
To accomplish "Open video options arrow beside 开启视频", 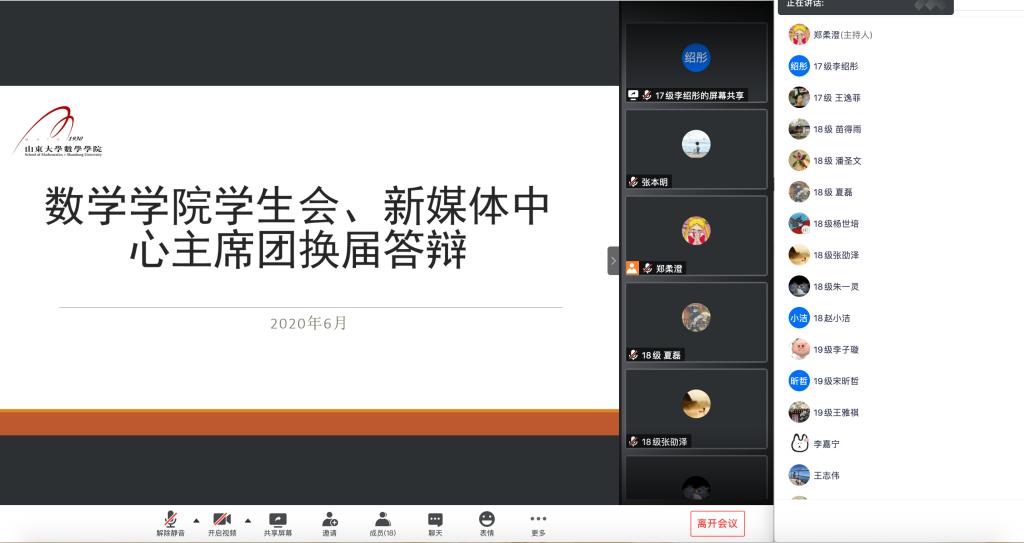I will [x=248, y=520].
